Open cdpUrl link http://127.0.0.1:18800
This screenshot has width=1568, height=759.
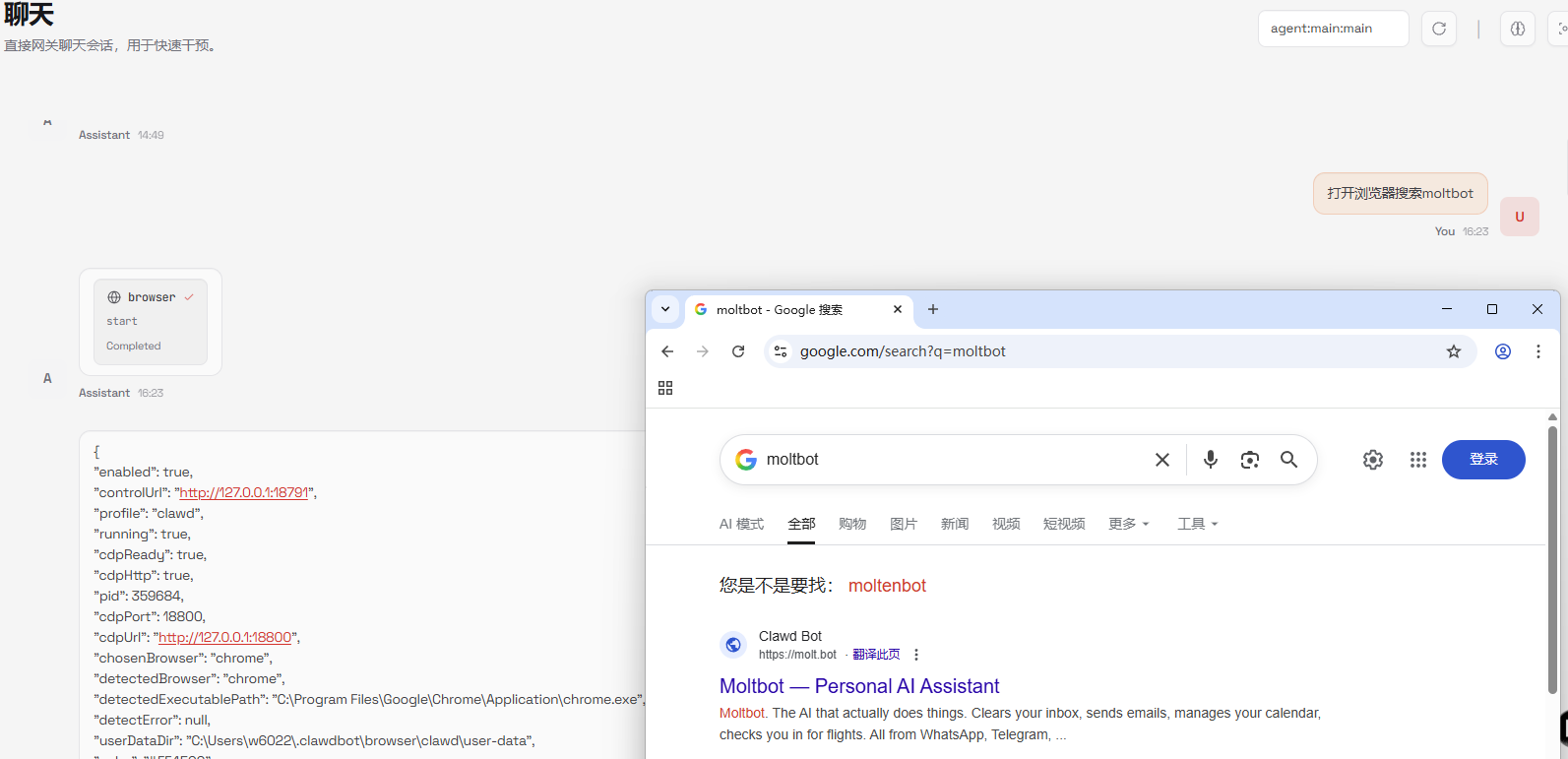pos(225,637)
